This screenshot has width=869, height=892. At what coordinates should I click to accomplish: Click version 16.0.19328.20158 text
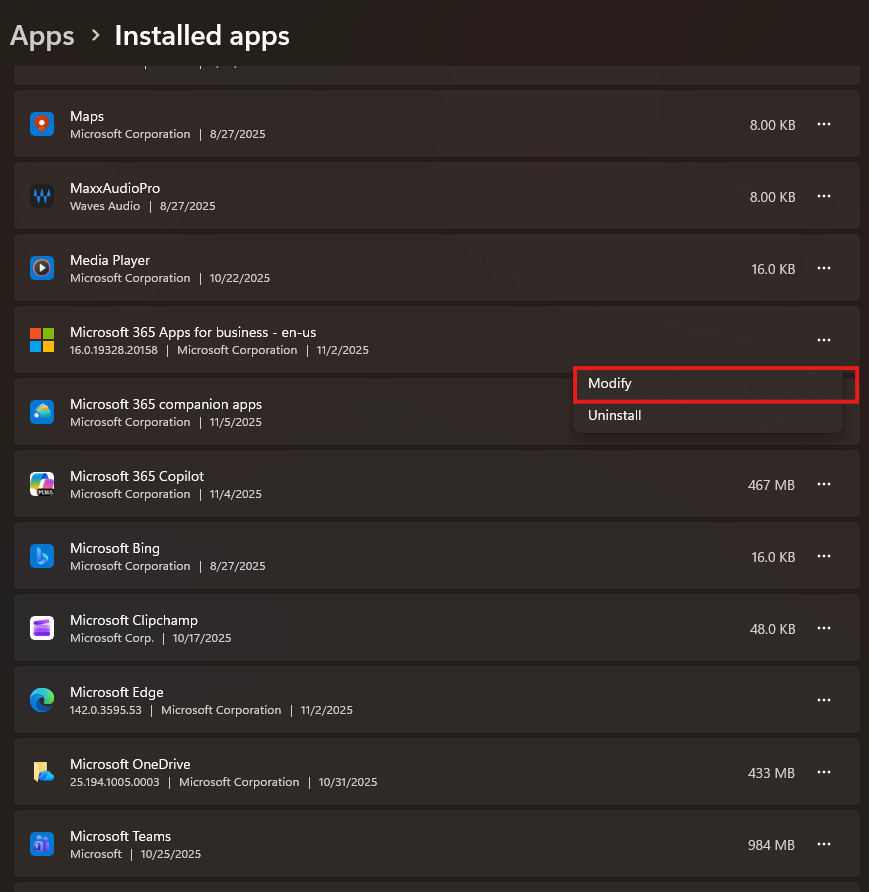(x=114, y=350)
